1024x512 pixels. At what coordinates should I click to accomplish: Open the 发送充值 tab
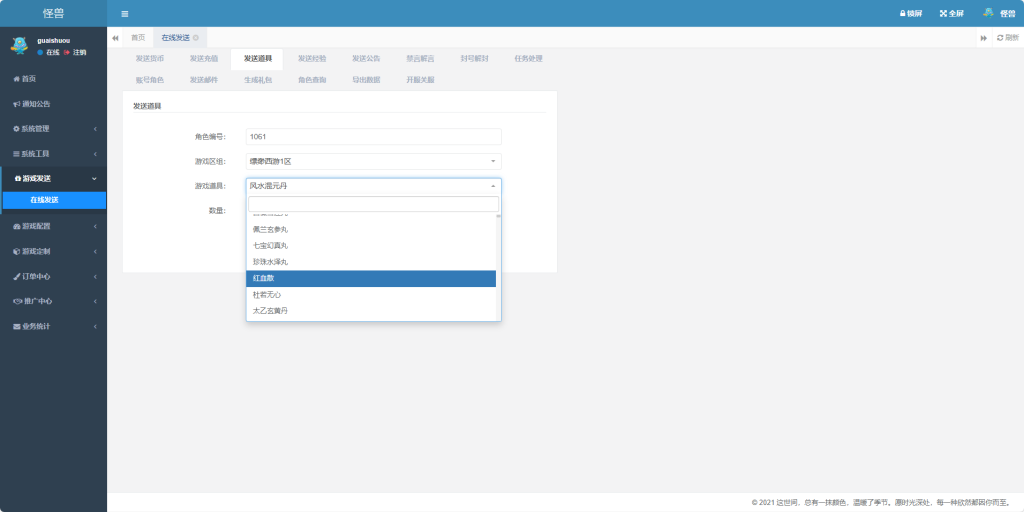point(204,59)
